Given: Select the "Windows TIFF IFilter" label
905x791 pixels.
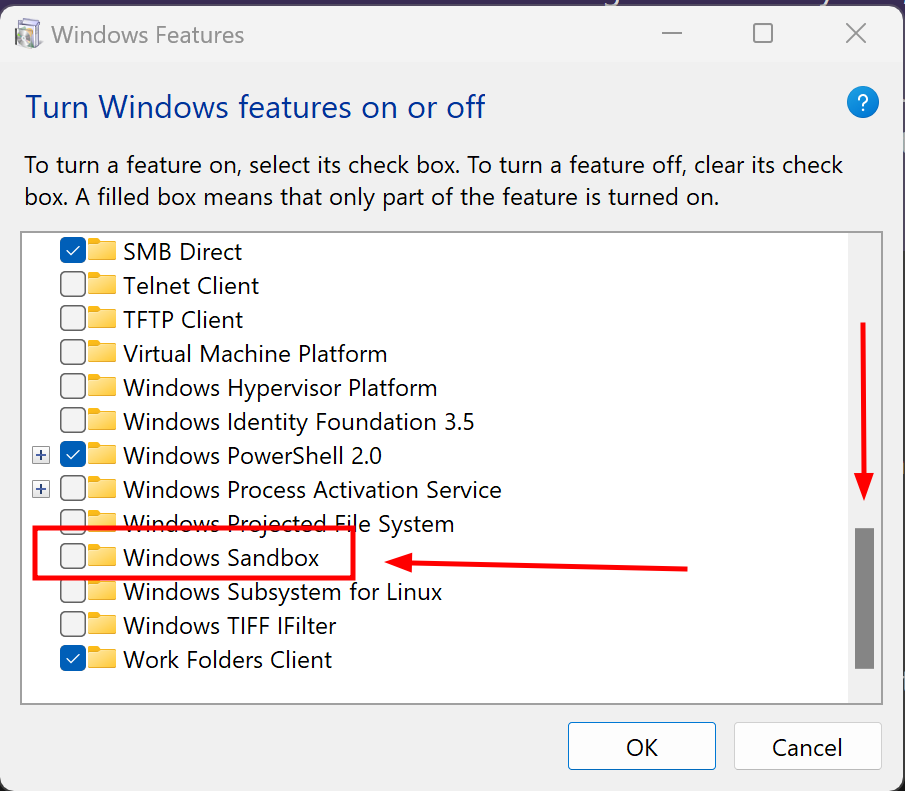Looking at the screenshot, I should point(230,626).
